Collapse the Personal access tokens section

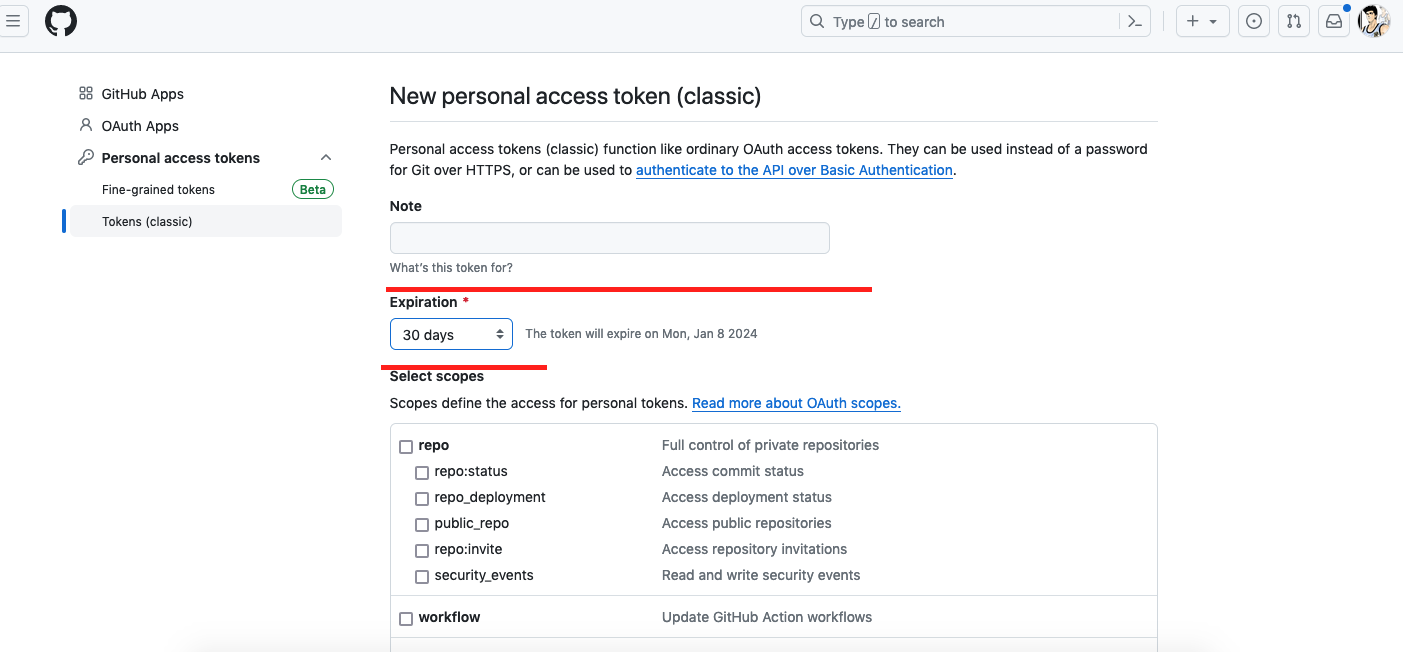pyautogui.click(x=326, y=158)
